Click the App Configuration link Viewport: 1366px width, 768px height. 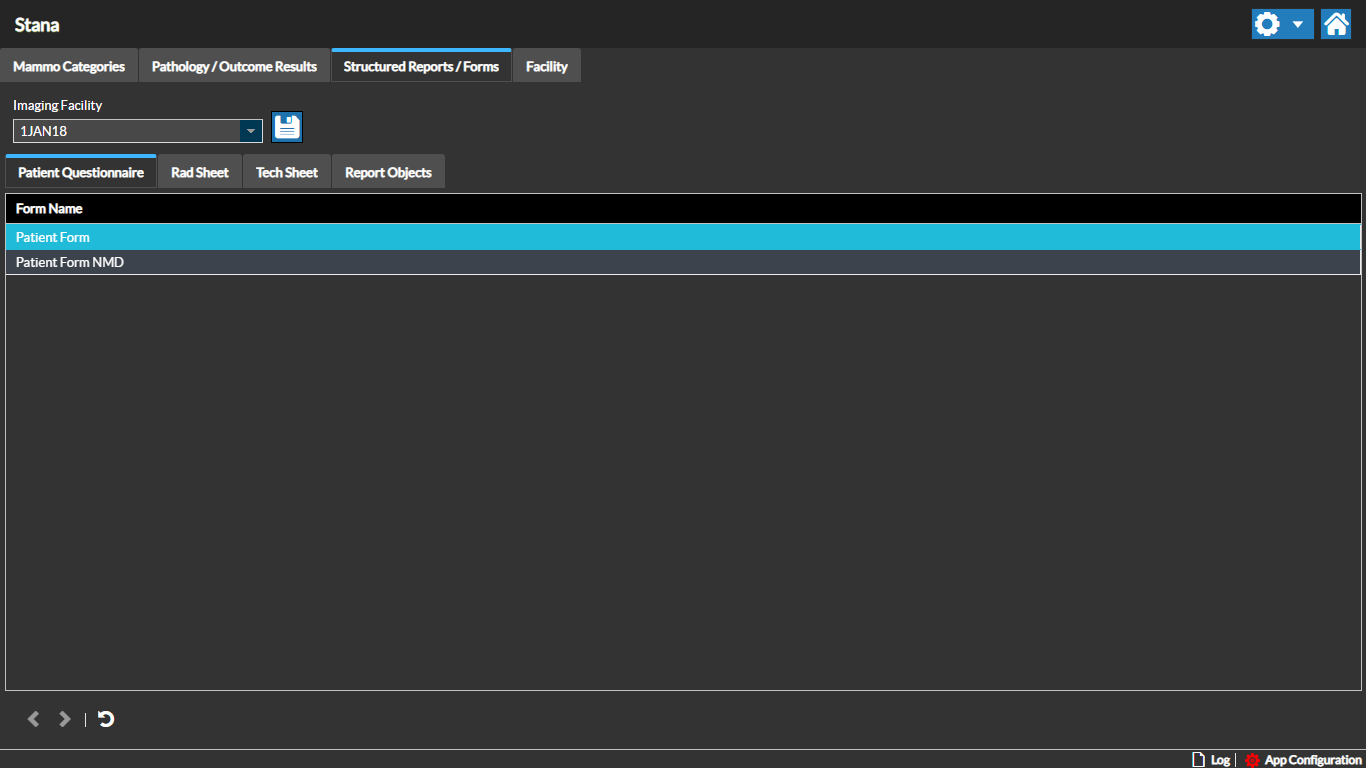click(1304, 760)
